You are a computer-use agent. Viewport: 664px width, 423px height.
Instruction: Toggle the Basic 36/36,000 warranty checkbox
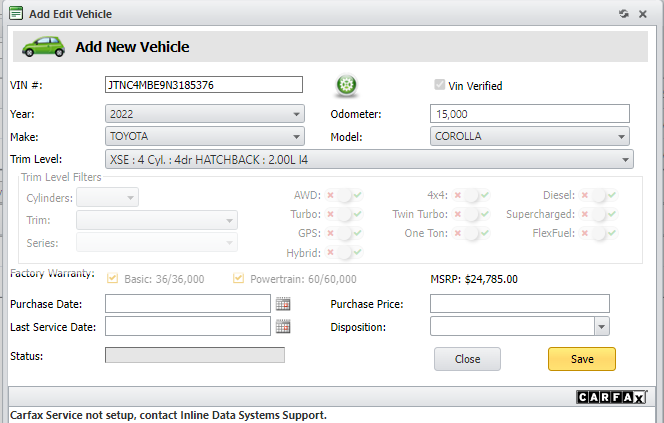coord(113,278)
